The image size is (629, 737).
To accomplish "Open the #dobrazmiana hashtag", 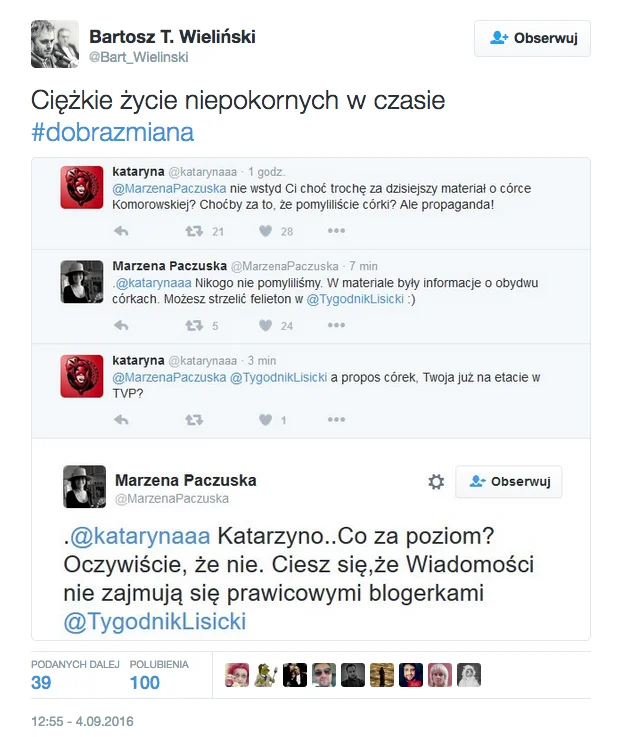I will 112,132.
